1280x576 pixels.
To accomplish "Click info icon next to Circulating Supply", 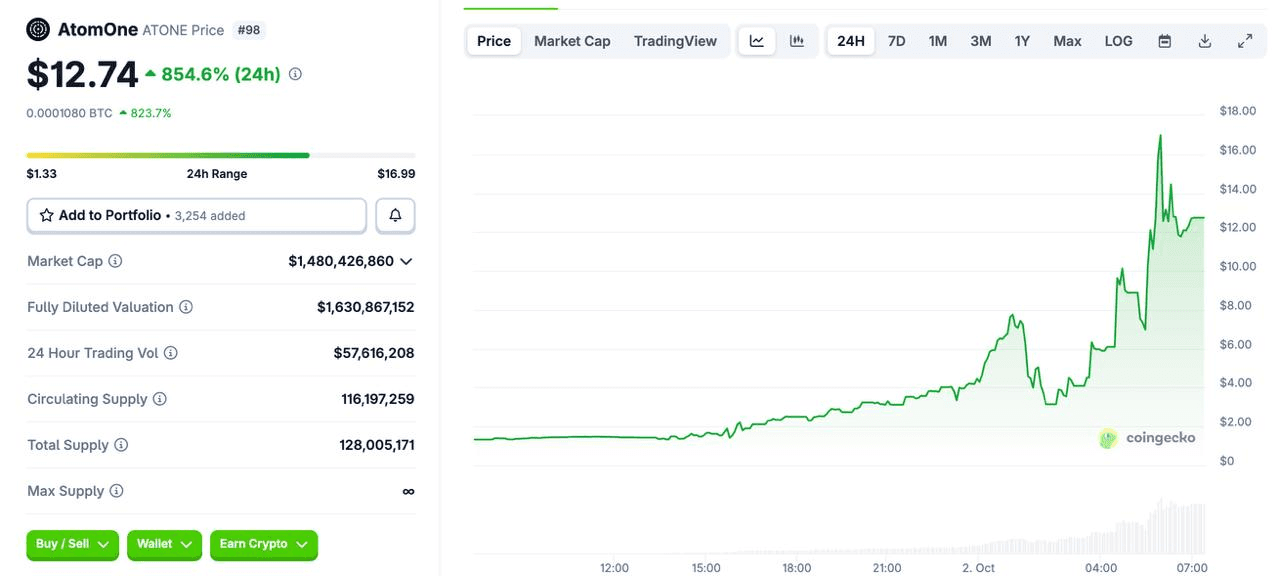I will point(160,399).
